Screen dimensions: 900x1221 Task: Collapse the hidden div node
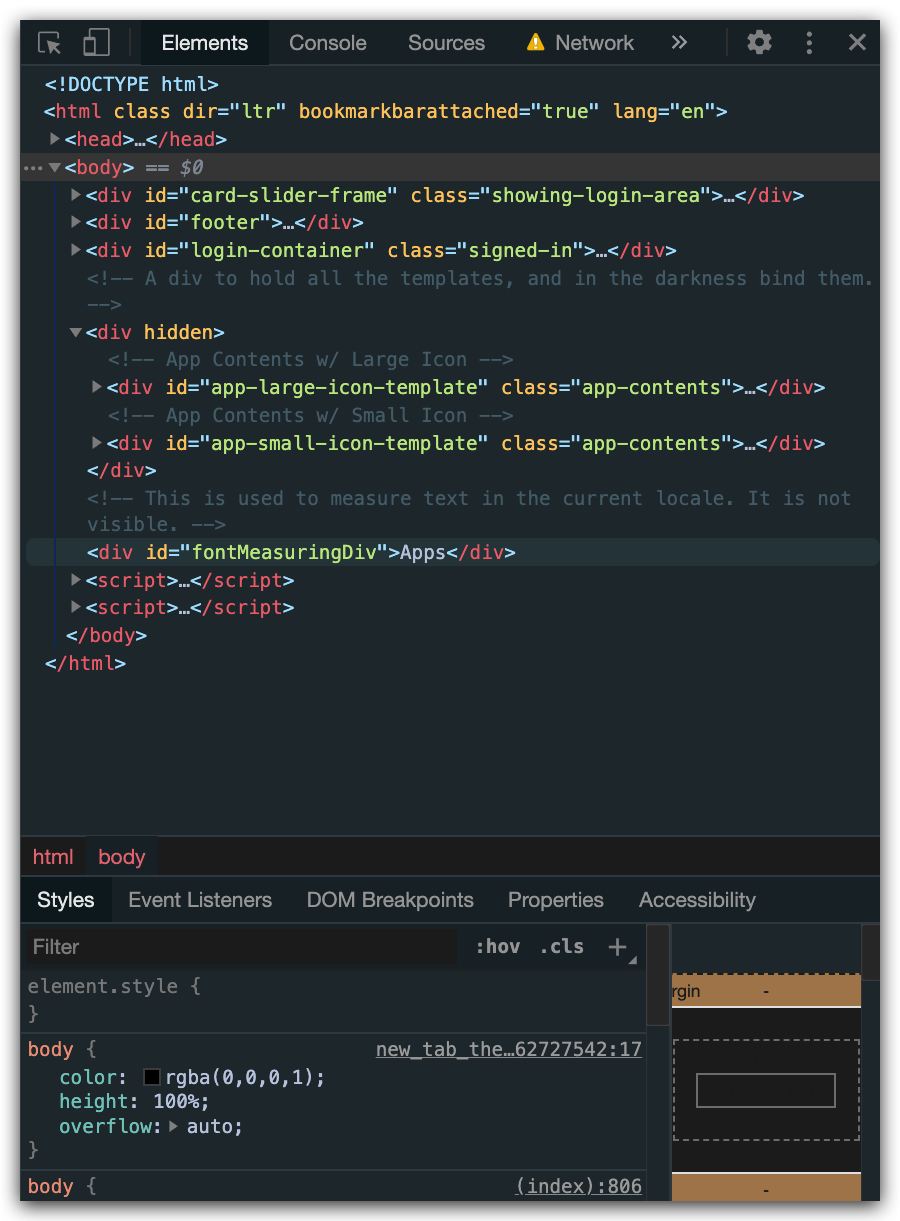coord(76,332)
